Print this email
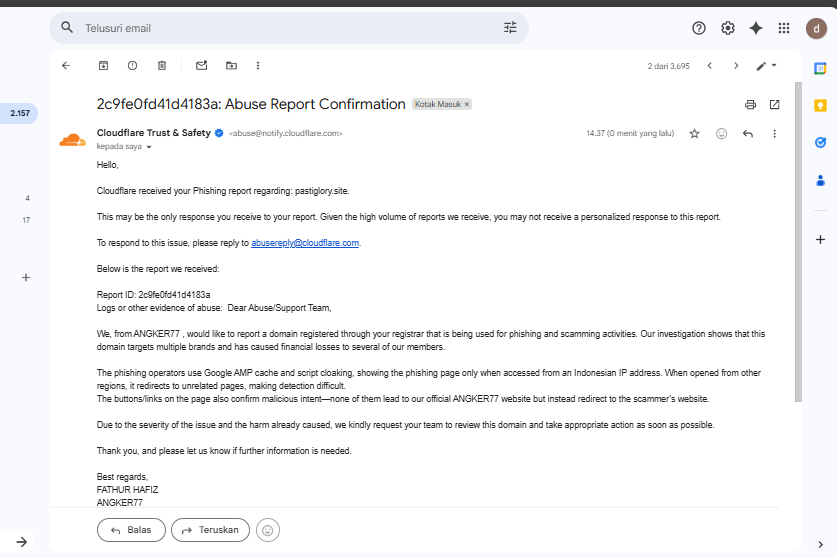837x558 pixels. pyautogui.click(x=751, y=105)
